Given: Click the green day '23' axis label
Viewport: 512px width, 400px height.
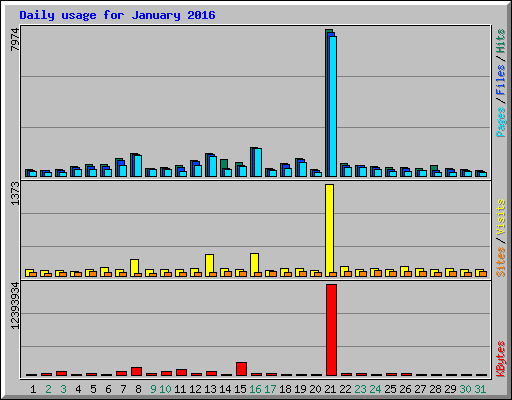Looking at the screenshot, I should pyautogui.click(x=360, y=389).
